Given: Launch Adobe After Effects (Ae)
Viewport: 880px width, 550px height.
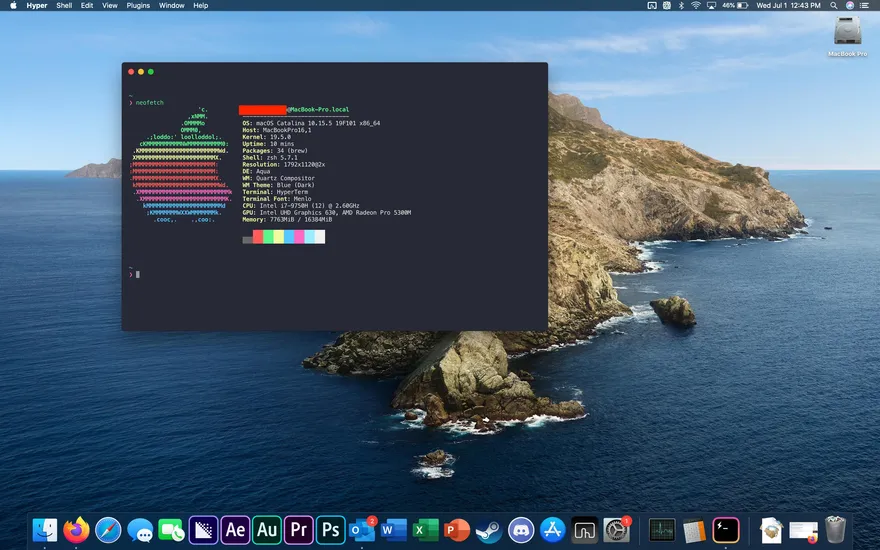Looking at the screenshot, I should 235,530.
